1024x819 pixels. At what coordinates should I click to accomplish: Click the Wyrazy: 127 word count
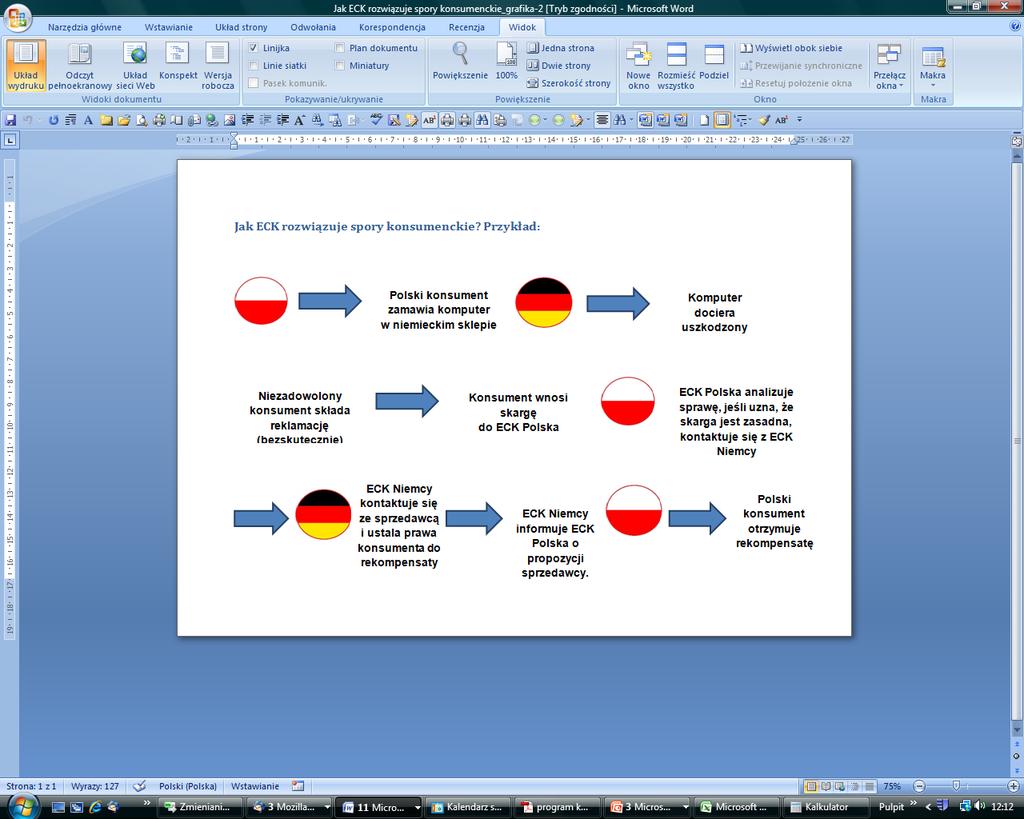tap(95, 786)
